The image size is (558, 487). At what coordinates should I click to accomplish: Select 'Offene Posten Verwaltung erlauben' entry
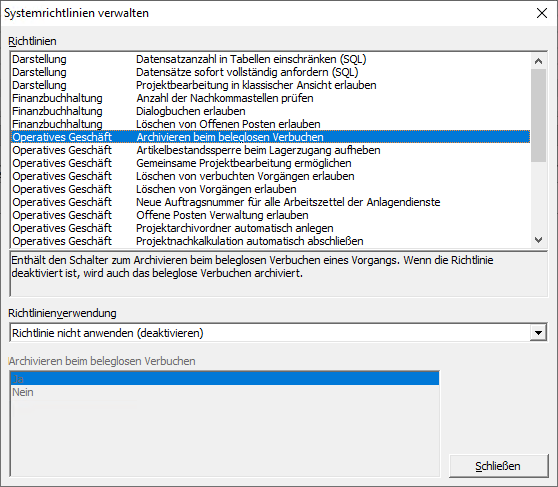[270, 215]
